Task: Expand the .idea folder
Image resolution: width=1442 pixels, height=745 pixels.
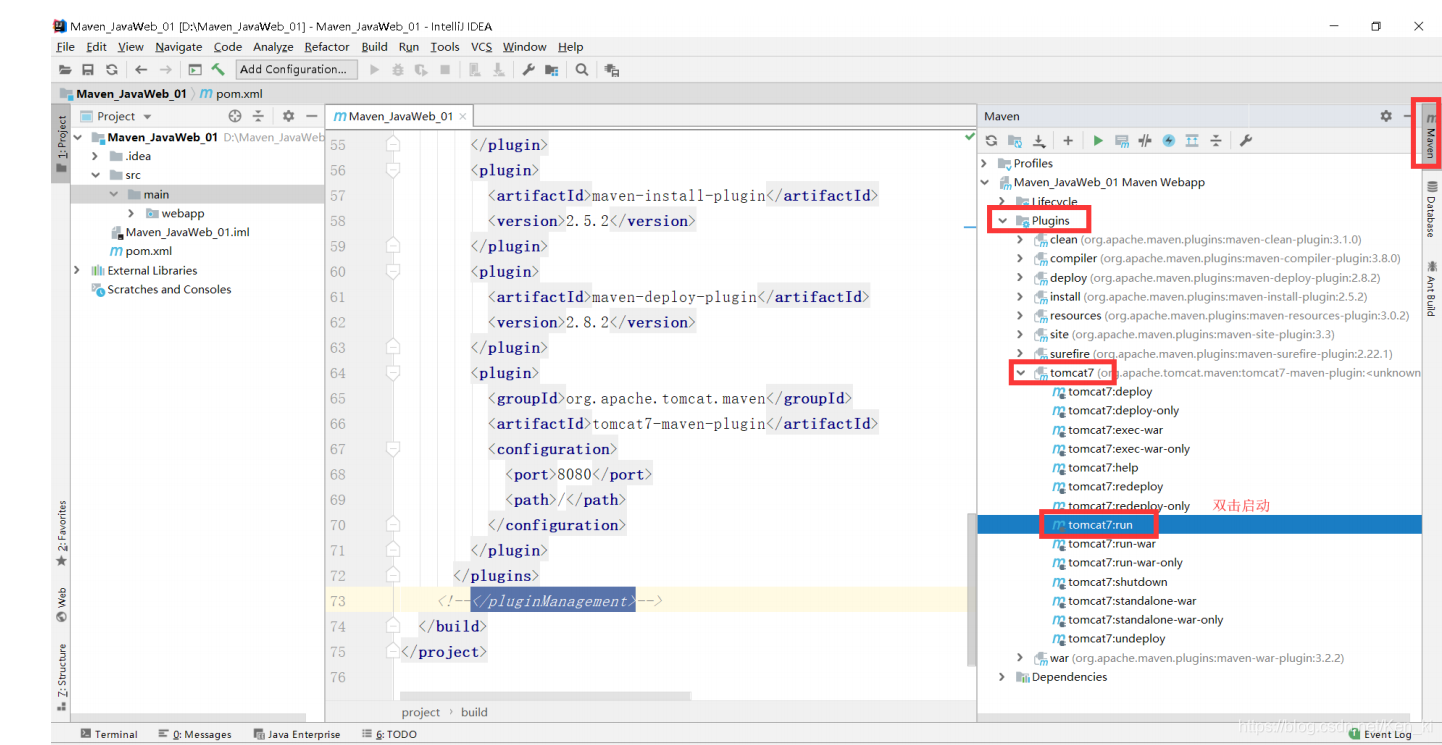Action: (x=95, y=156)
